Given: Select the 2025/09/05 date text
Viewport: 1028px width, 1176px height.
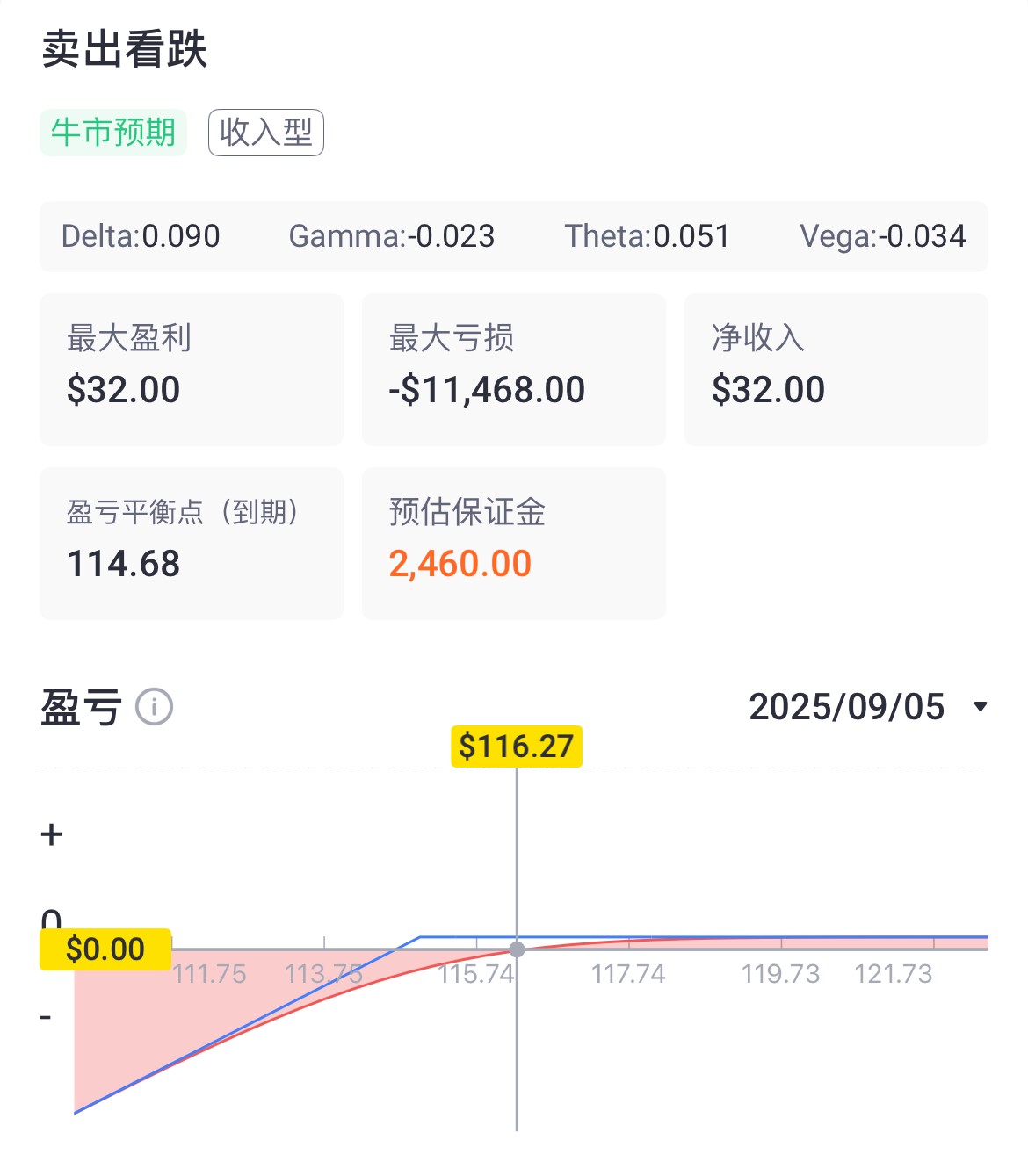Looking at the screenshot, I should pyautogui.click(x=846, y=707).
